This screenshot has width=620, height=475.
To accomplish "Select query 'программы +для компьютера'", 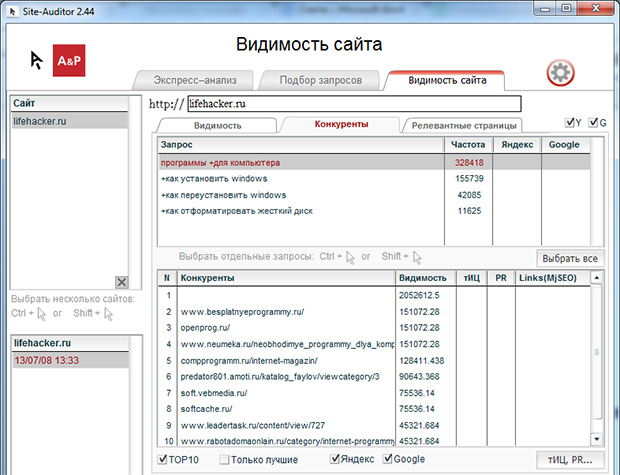I will tap(374, 163).
